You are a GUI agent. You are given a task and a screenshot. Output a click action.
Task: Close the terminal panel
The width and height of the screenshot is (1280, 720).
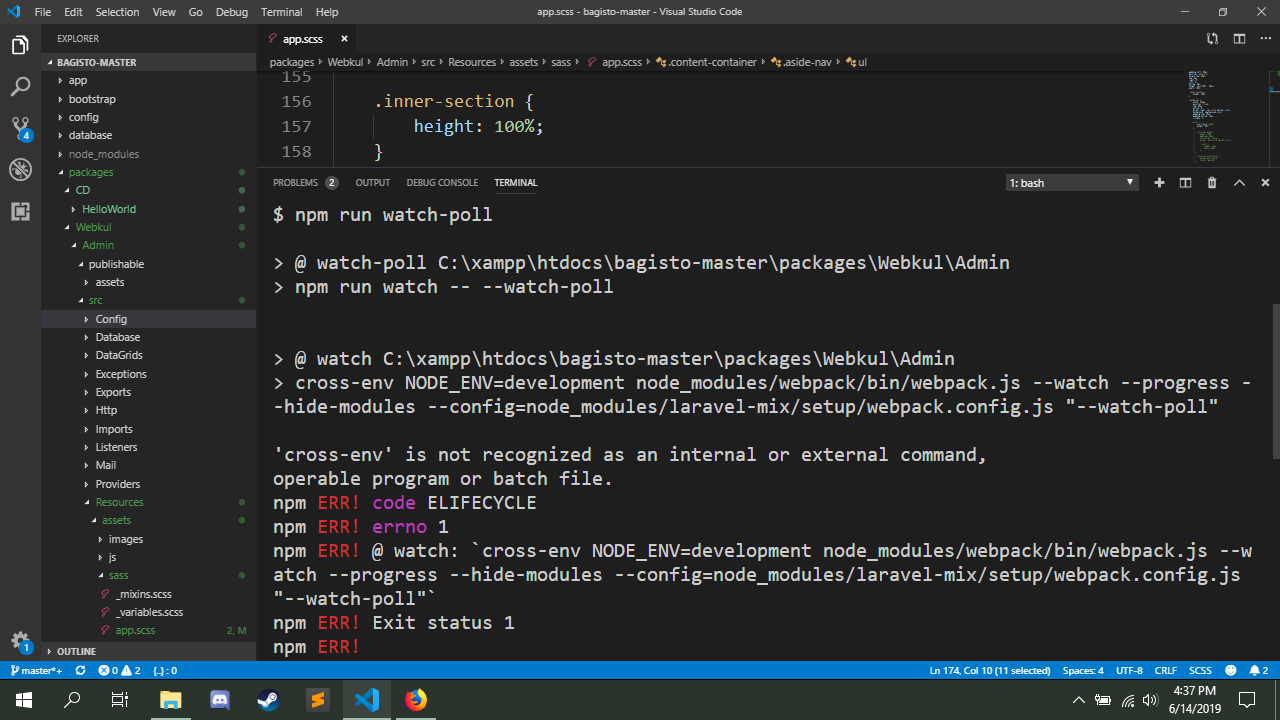1265,183
